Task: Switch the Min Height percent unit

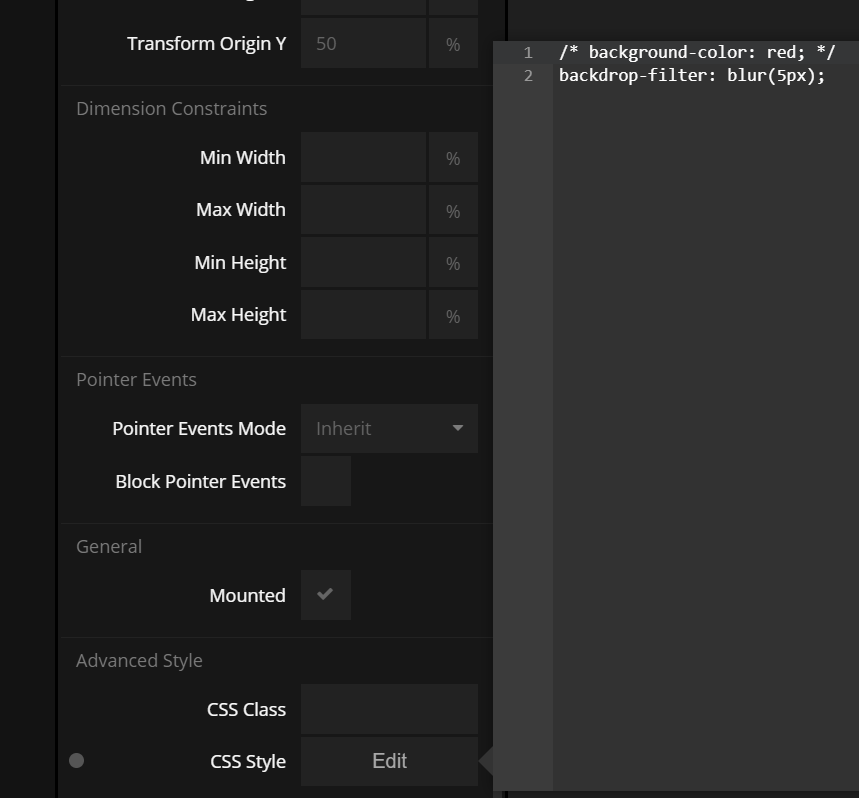Action: click(453, 263)
